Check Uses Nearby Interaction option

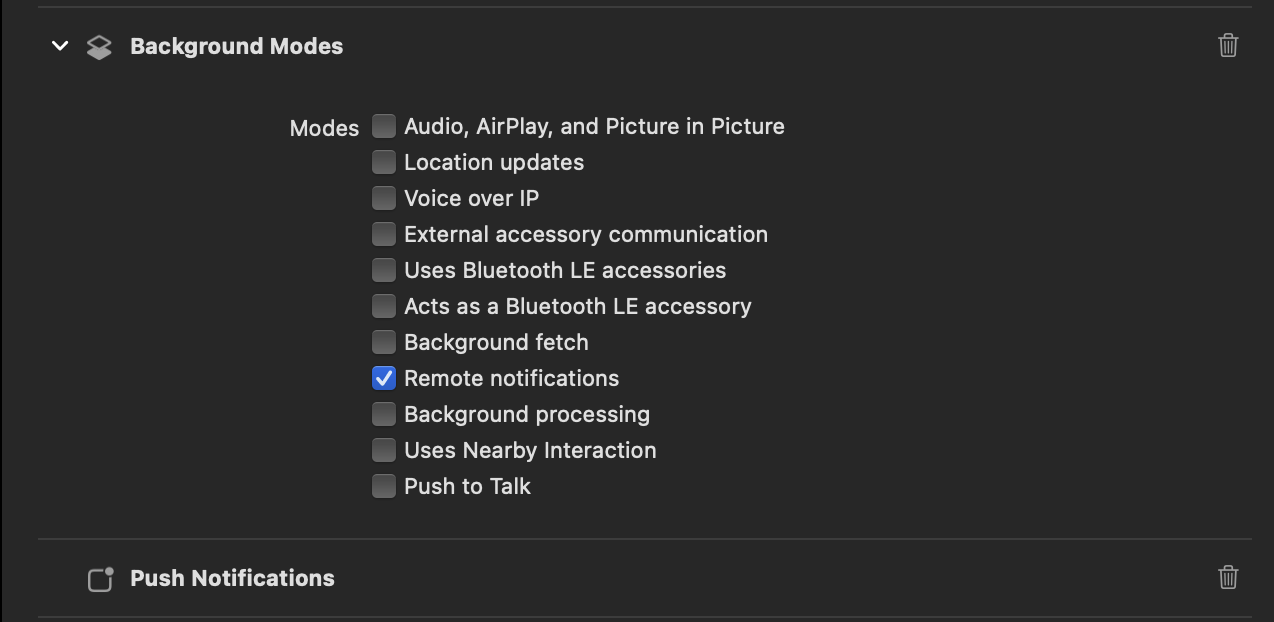pos(384,450)
